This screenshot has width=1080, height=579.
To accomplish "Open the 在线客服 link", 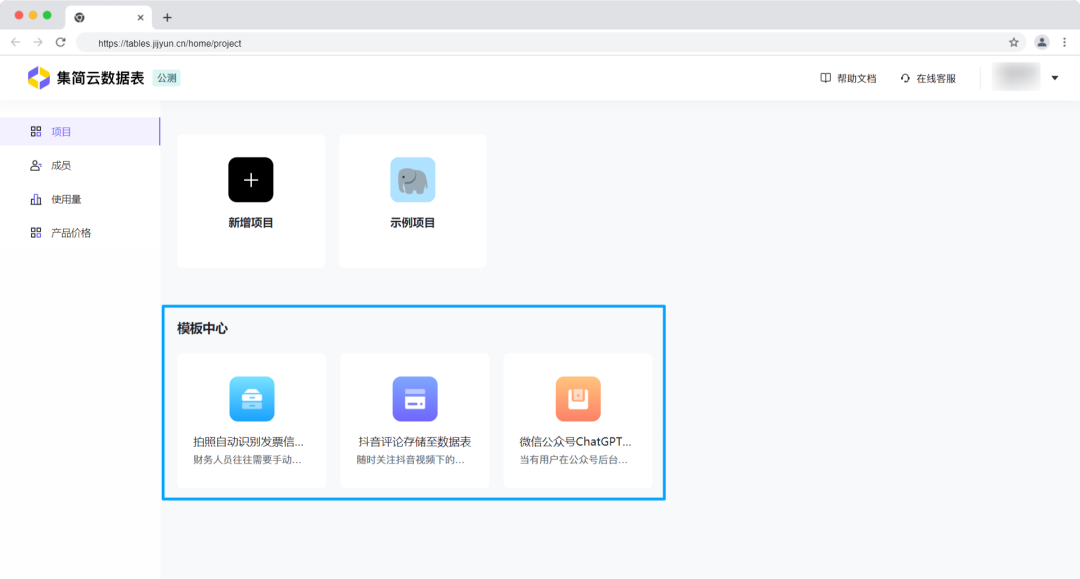I will coord(928,78).
